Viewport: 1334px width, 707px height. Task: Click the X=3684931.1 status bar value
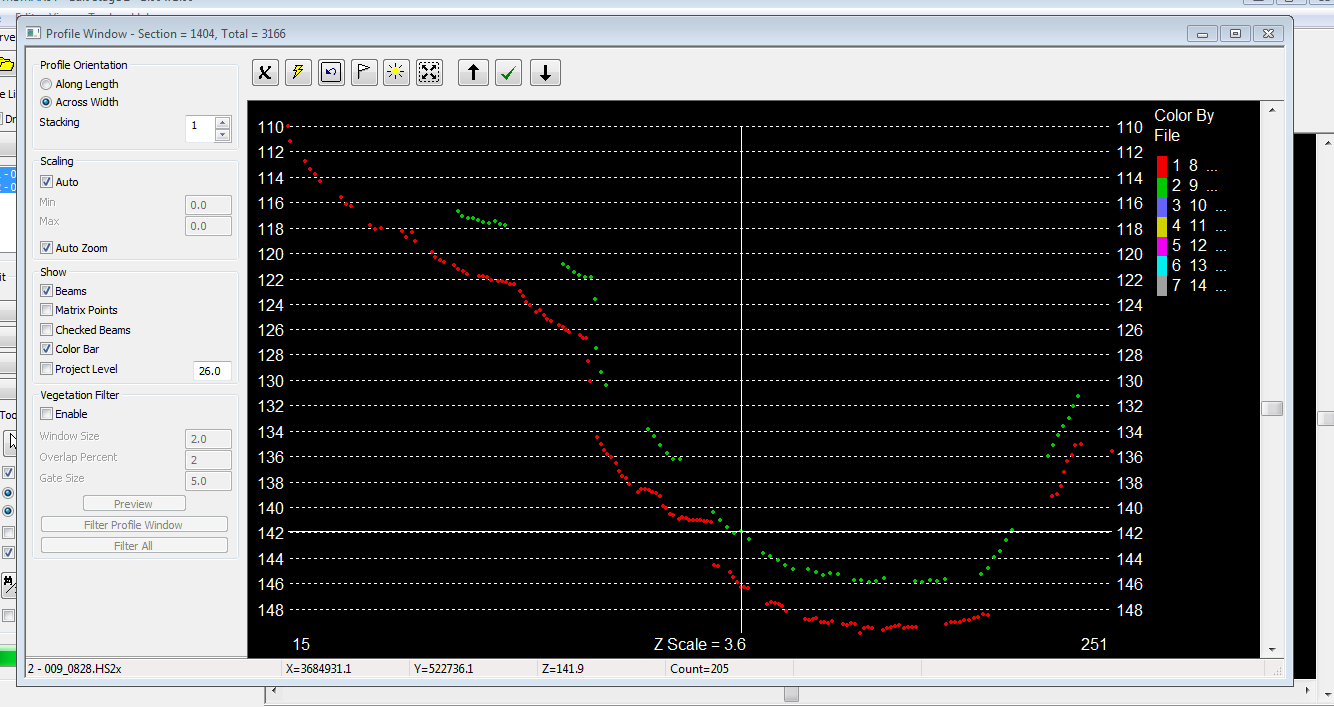[x=319, y=669]
